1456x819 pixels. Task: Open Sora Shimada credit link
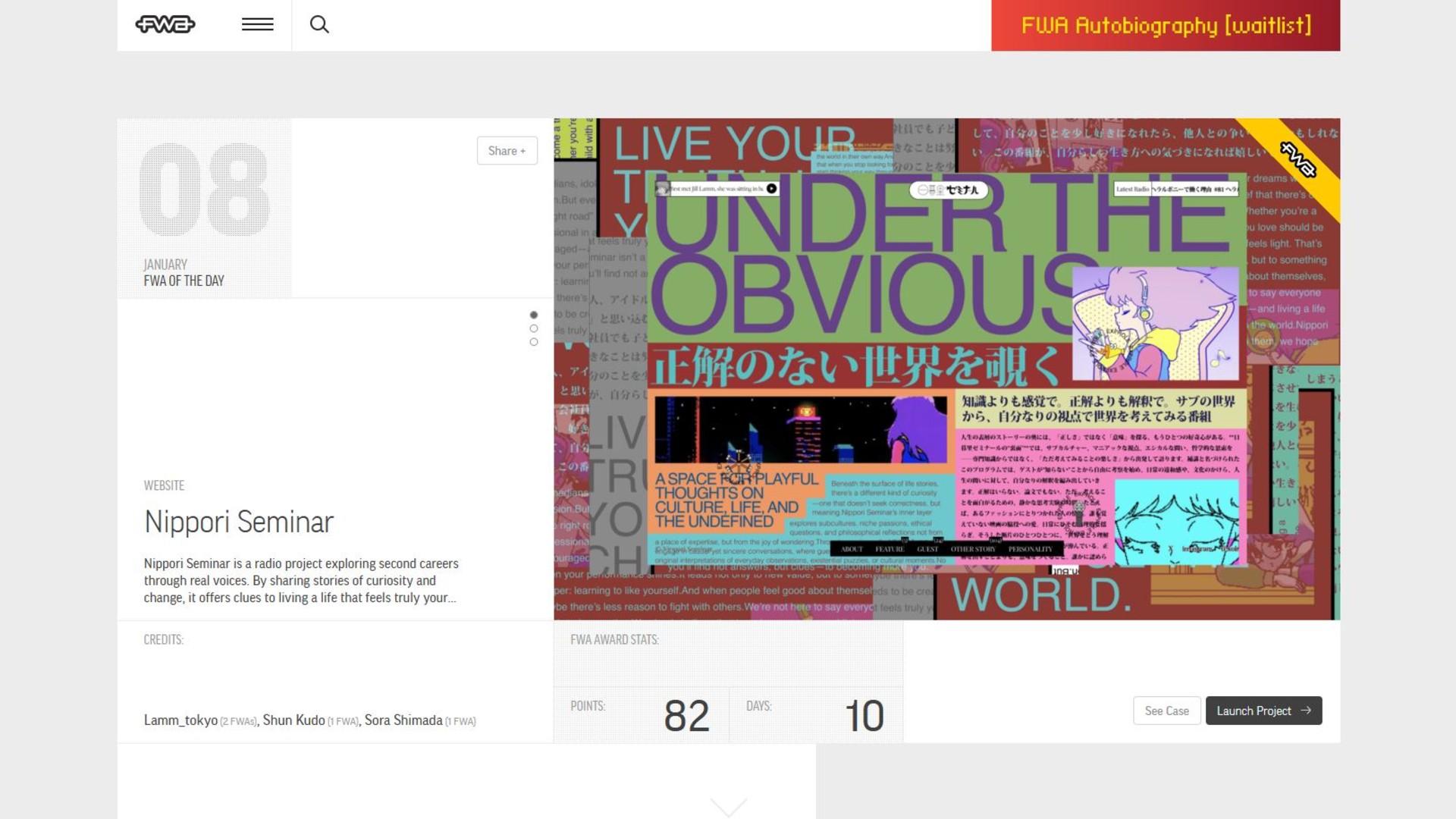point(403,720)
